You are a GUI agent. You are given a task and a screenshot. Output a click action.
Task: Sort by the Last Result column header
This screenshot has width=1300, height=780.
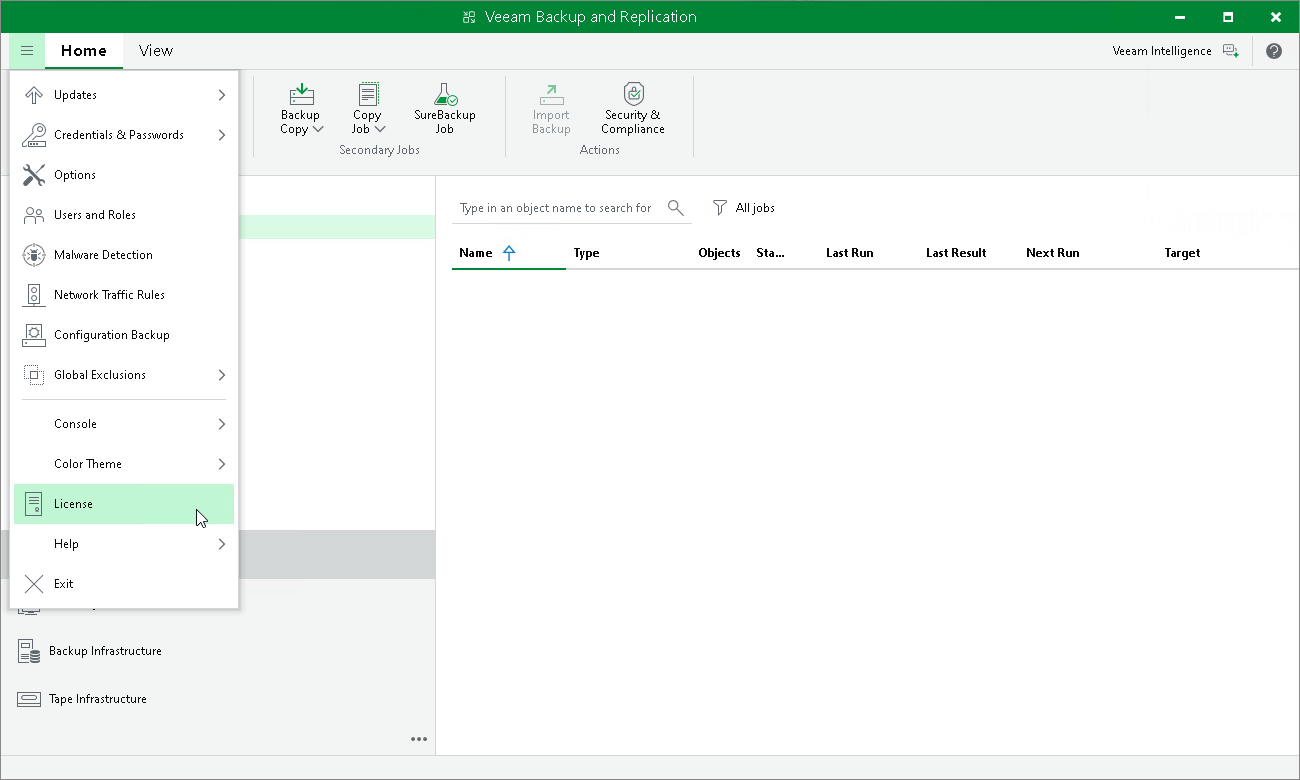tap(956, 253)
